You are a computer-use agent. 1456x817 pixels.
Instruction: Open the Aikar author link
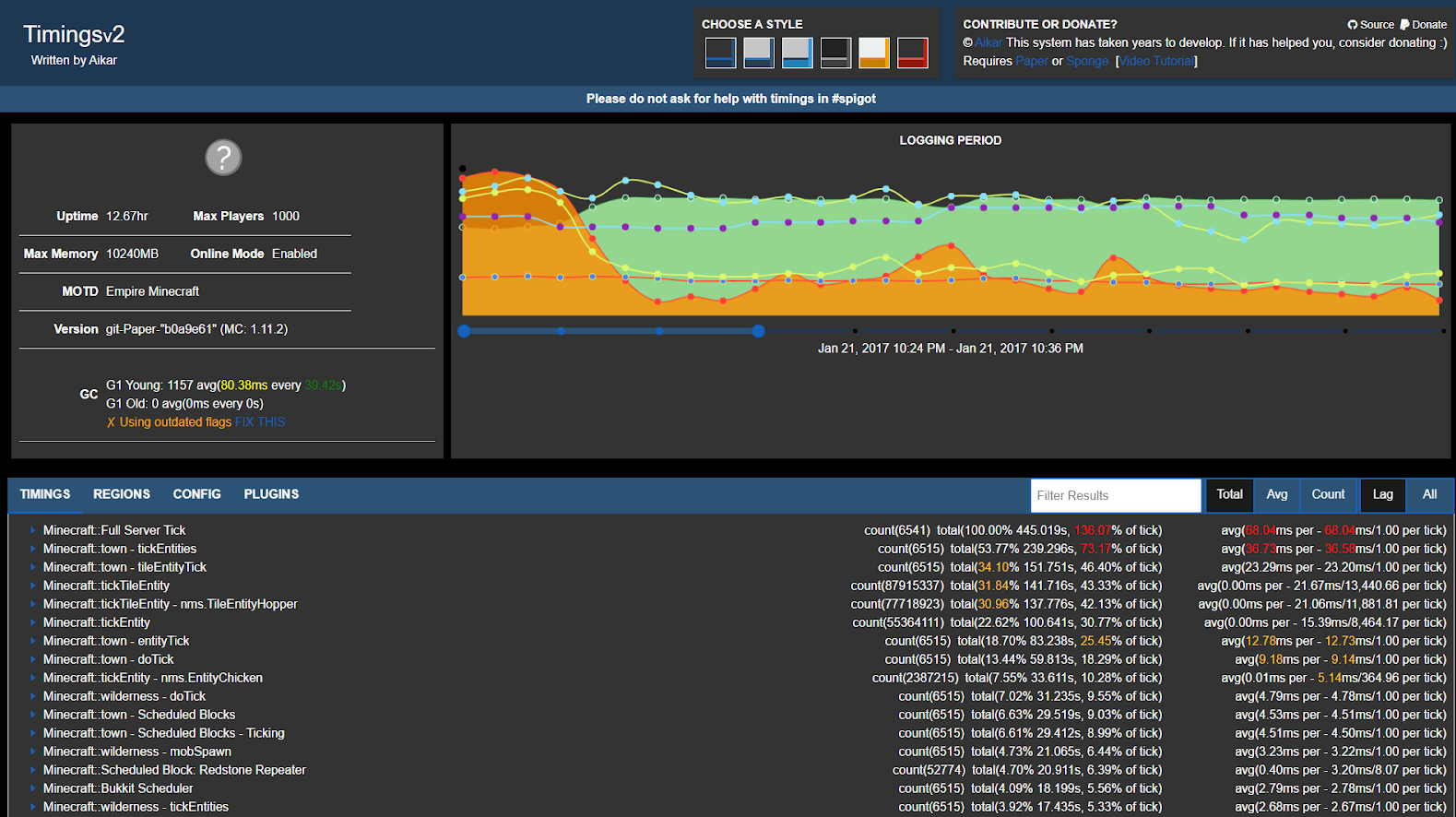[988, 42]
